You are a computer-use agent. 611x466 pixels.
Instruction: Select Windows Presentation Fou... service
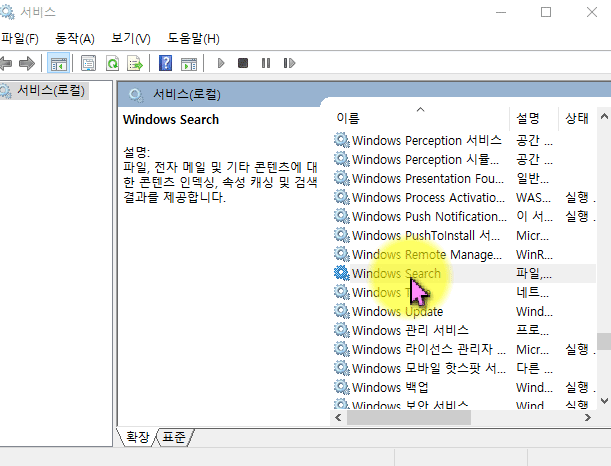pos(464,178)
